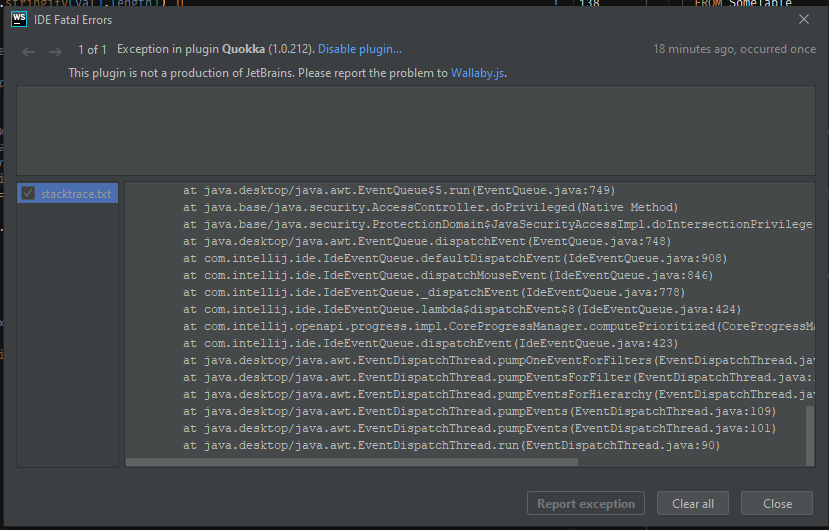Click the 'IDE Fatal Errors' dialog title
This screenshot has height=530, width=830.
tap(73, 20)
